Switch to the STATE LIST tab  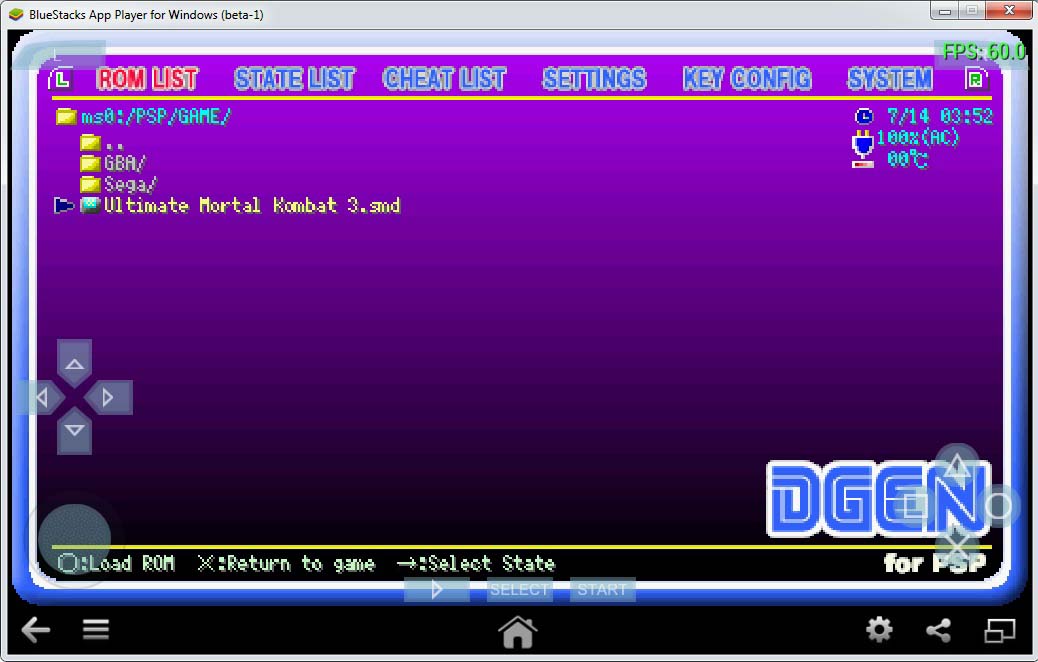[294, 79]
